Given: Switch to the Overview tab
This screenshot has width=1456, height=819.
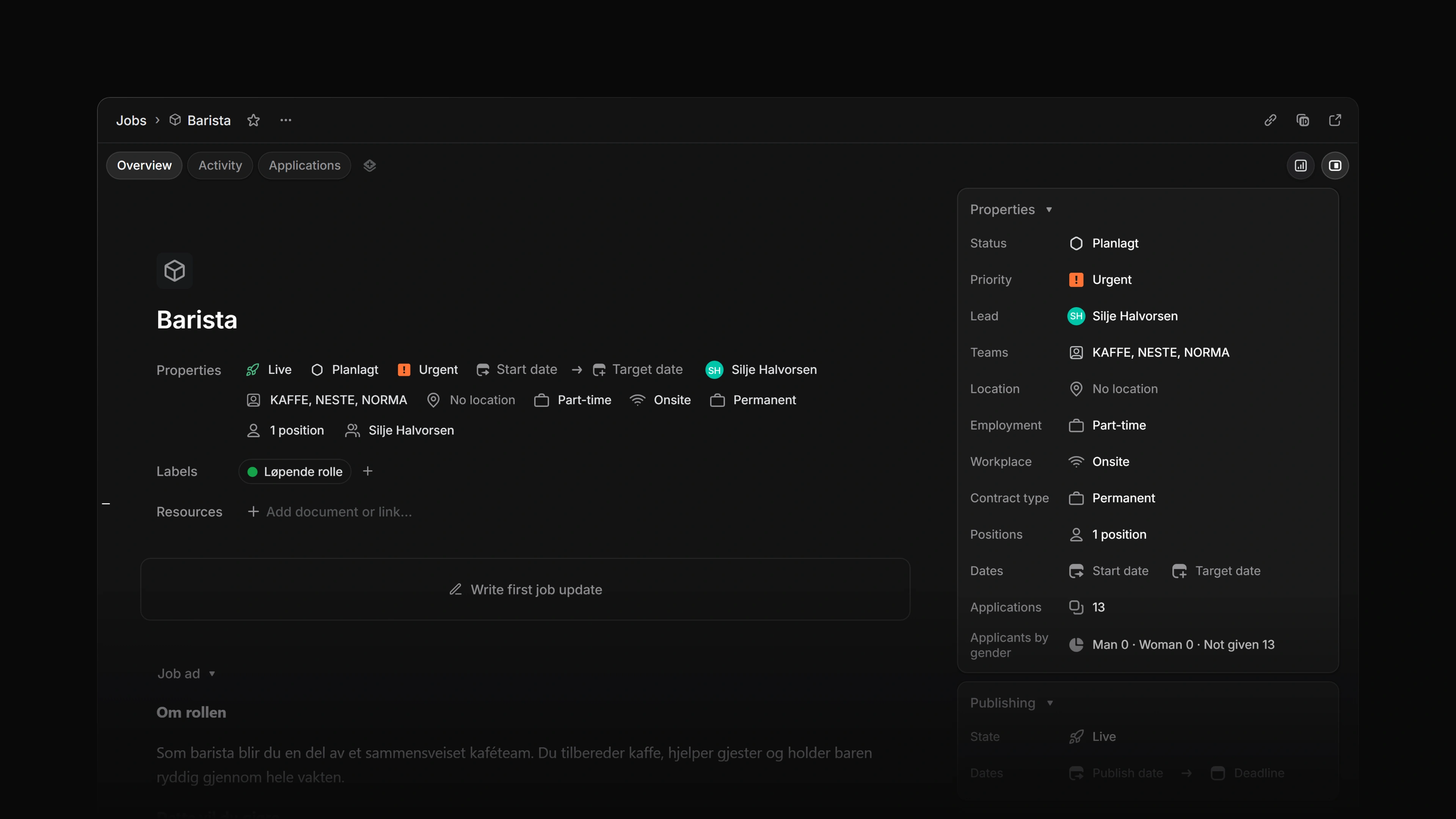Looking at the screenshot, I should click(x=144, y=166).
